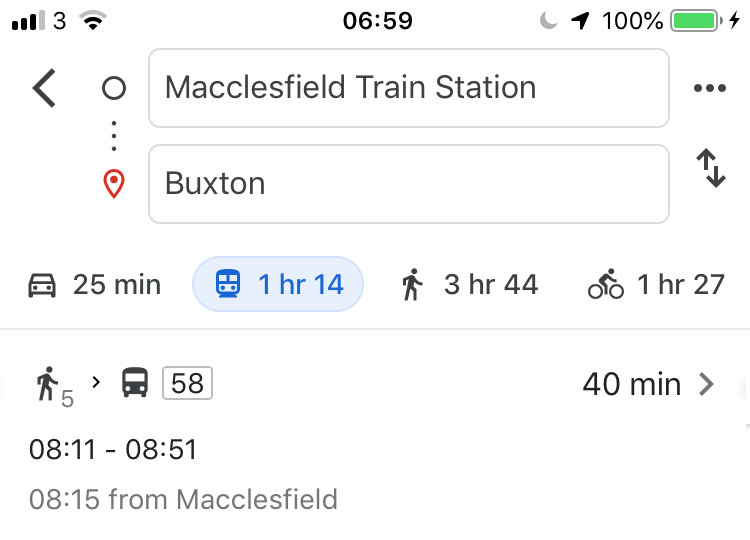This screenshot has height=540, width=750.
Task: Edit the Buxton destination field
Action: point(408,184)
